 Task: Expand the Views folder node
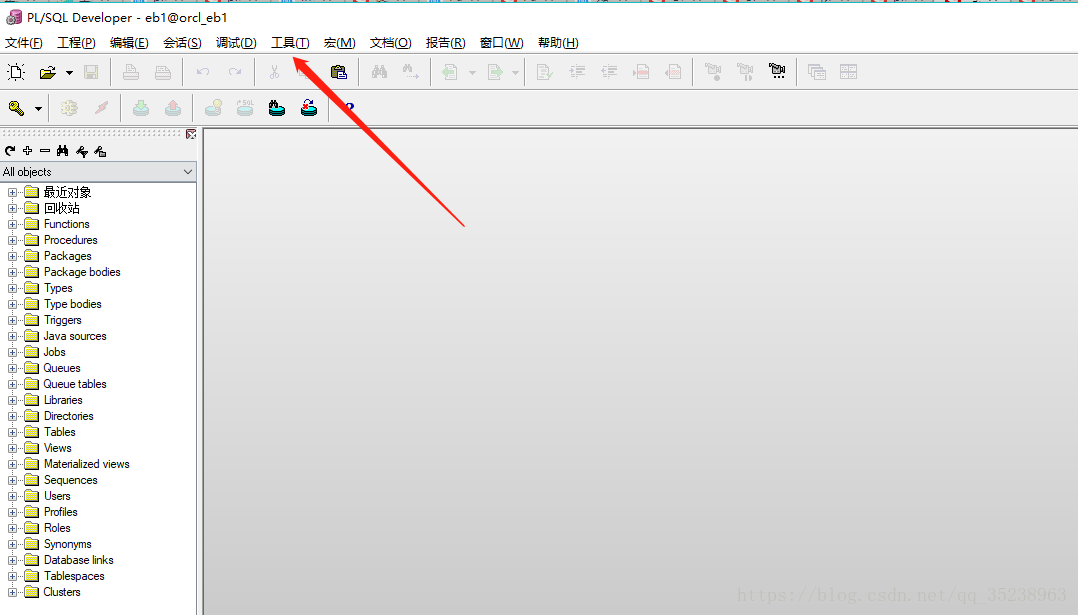pos(12,448)
